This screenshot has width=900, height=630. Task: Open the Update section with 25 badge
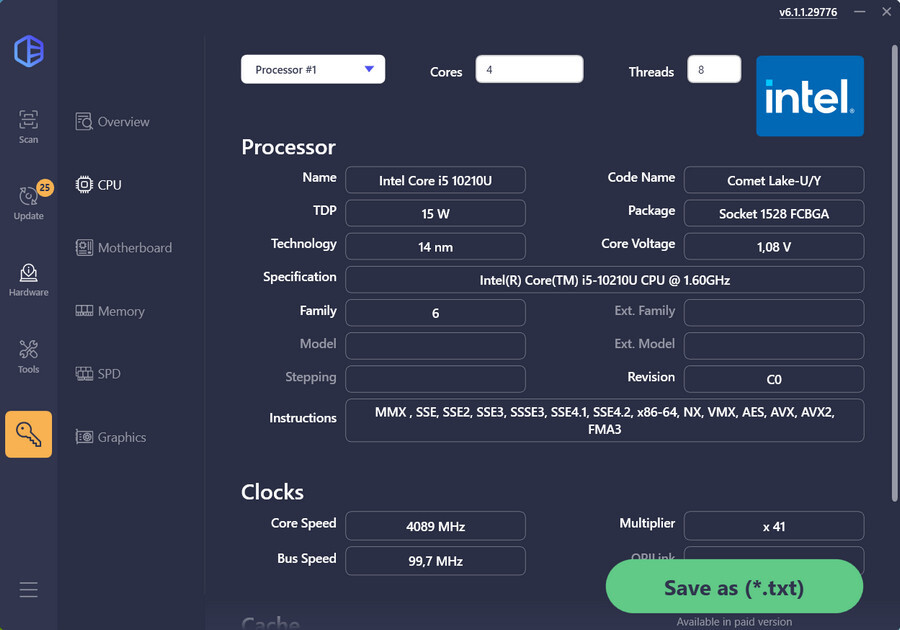[x=29, y=200]
